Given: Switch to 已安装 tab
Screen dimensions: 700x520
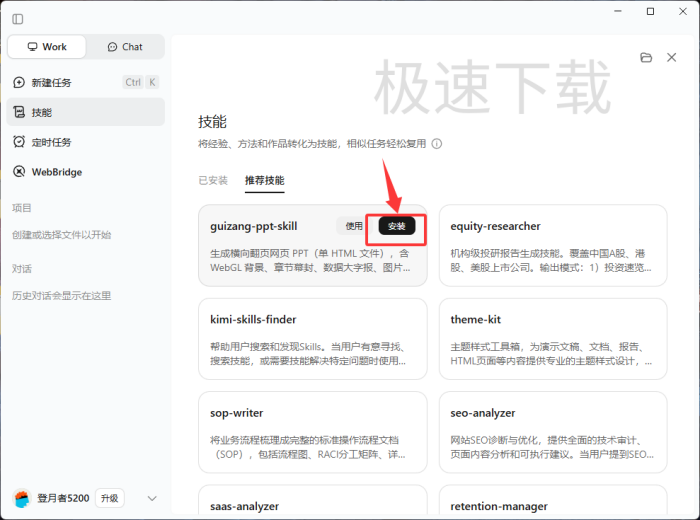Looking at the screenshot, I should 213,180.
